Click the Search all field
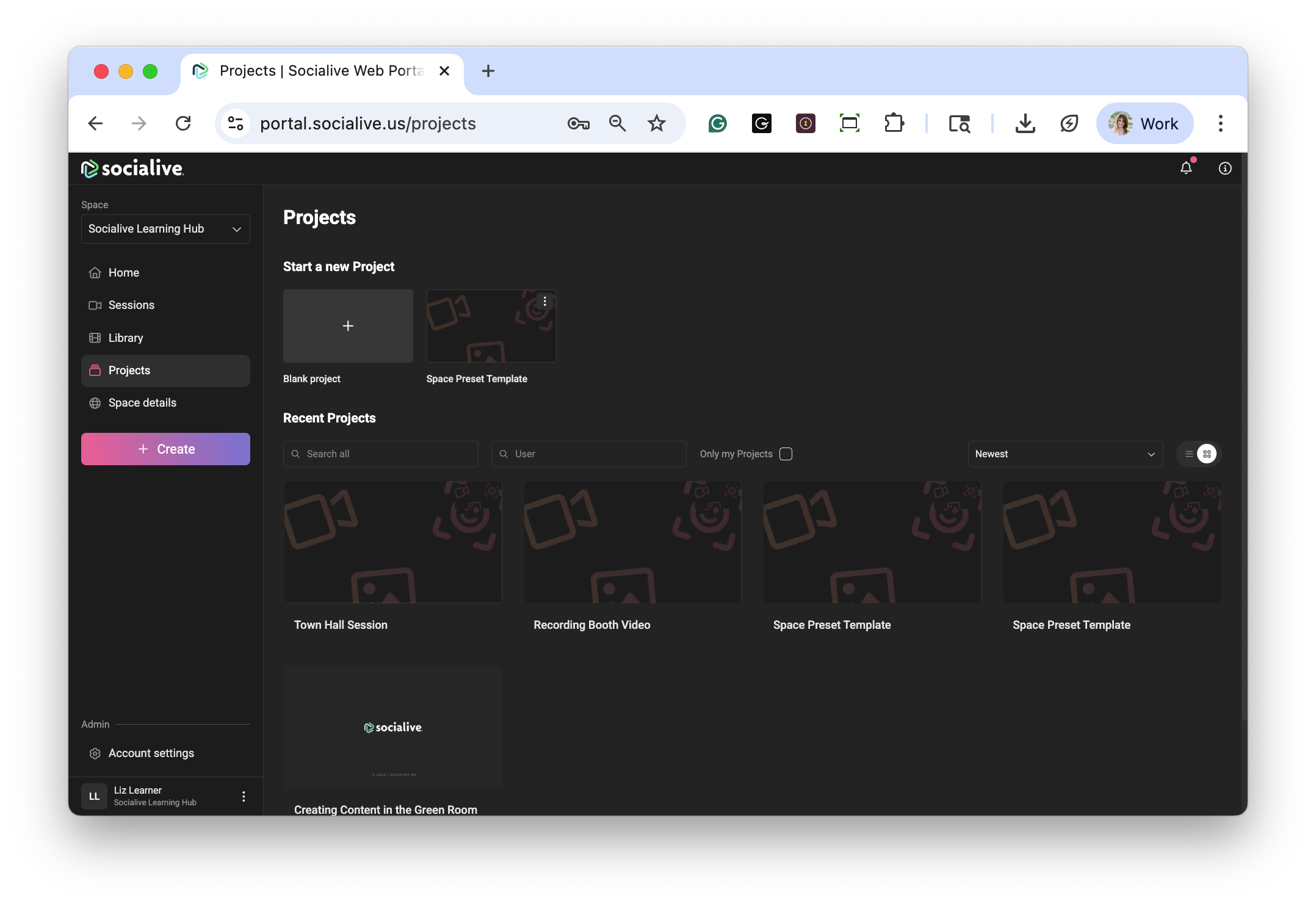The width and height of the screenshot is (1316, 906). pyautogui.click(x=381, y=454)
